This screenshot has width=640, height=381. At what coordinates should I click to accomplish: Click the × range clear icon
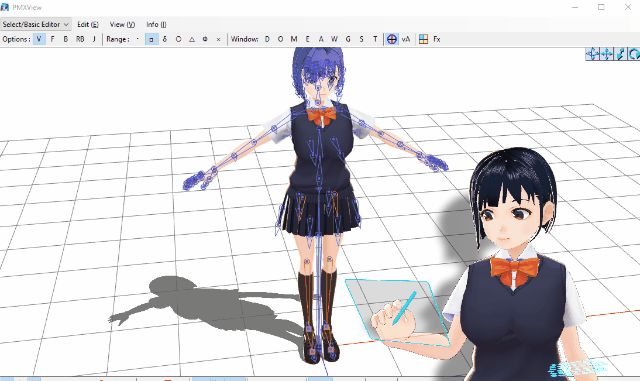pyautogui.click(x=219, y=39)
